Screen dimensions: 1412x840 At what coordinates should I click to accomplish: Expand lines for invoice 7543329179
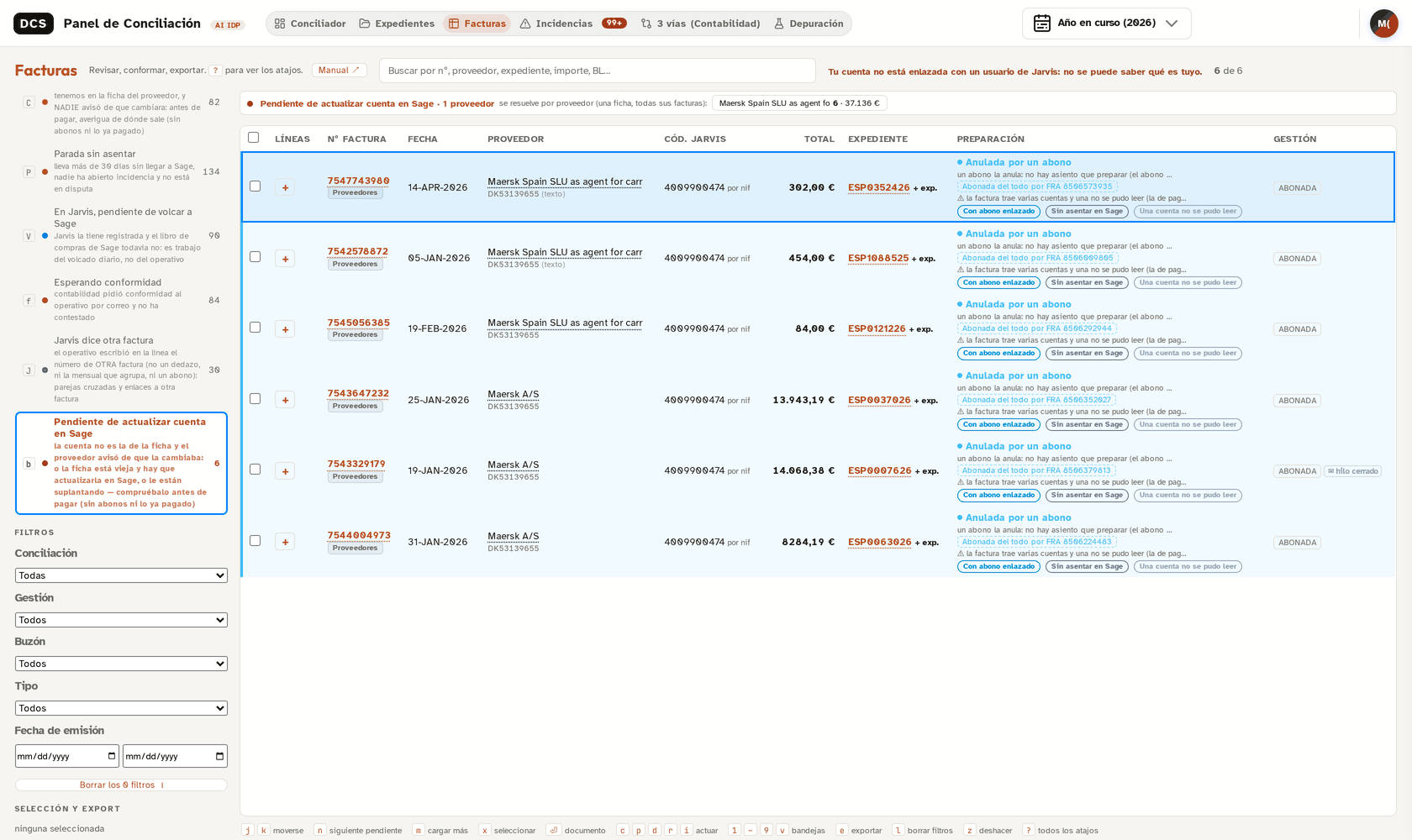285,471
